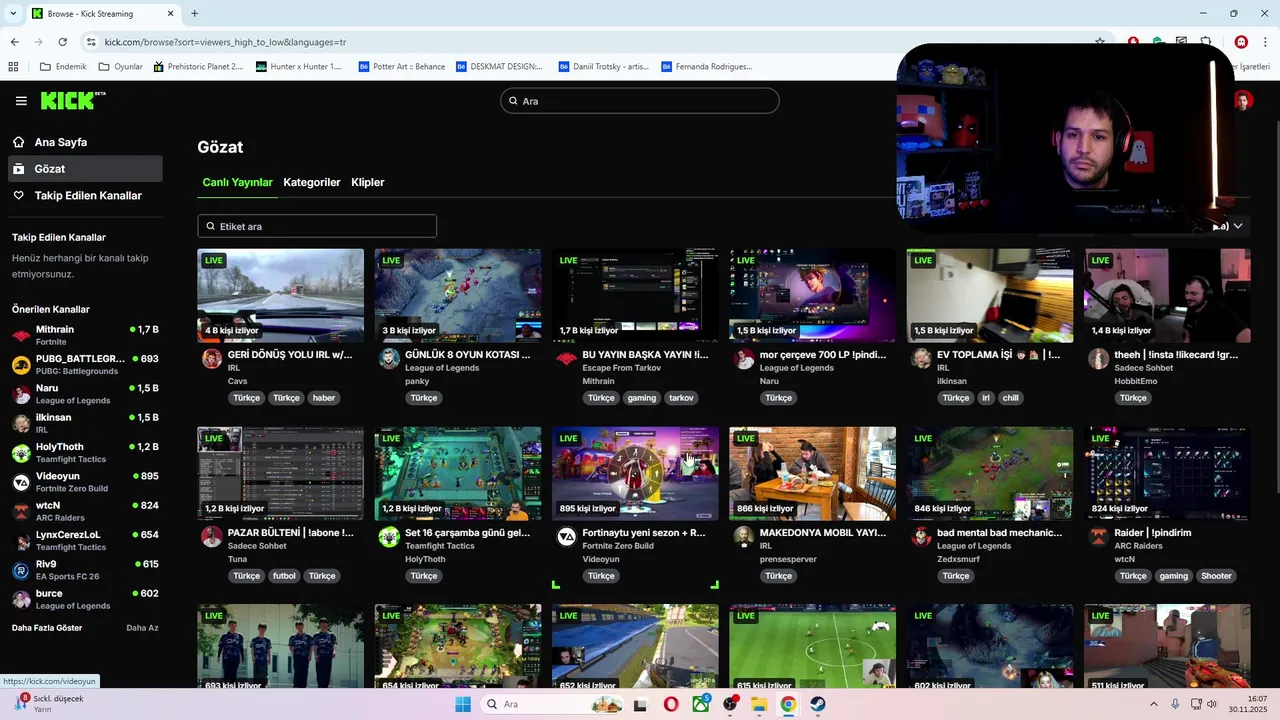Screen dimensions: 1280x720
Task: Click the ilkinsan avatar in the sidebar
Action: click(x=21, y=423)
